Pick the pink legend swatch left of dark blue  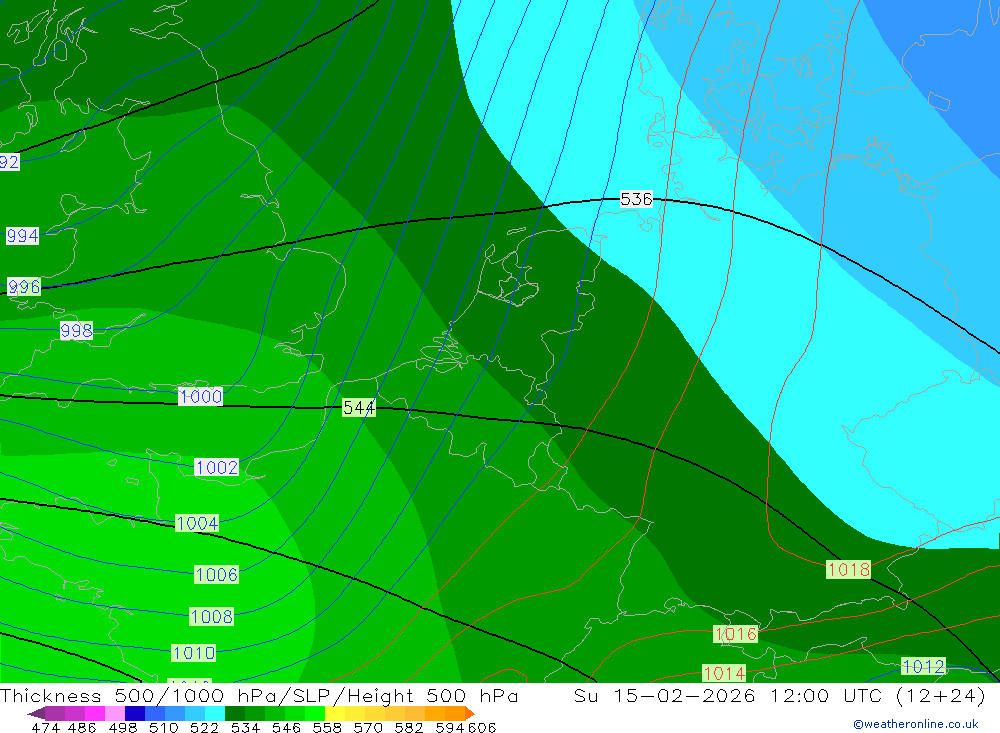(115, 713)
